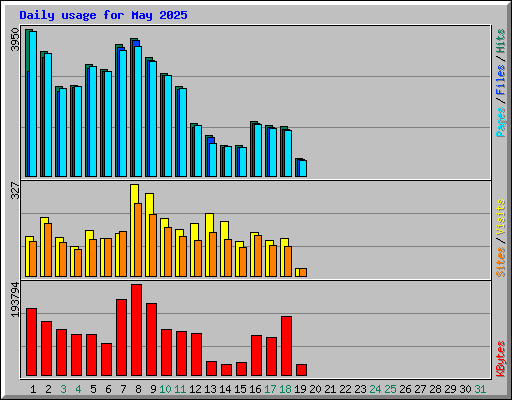Click the Sites legend label
512x400 pixels.
(501, 262)
